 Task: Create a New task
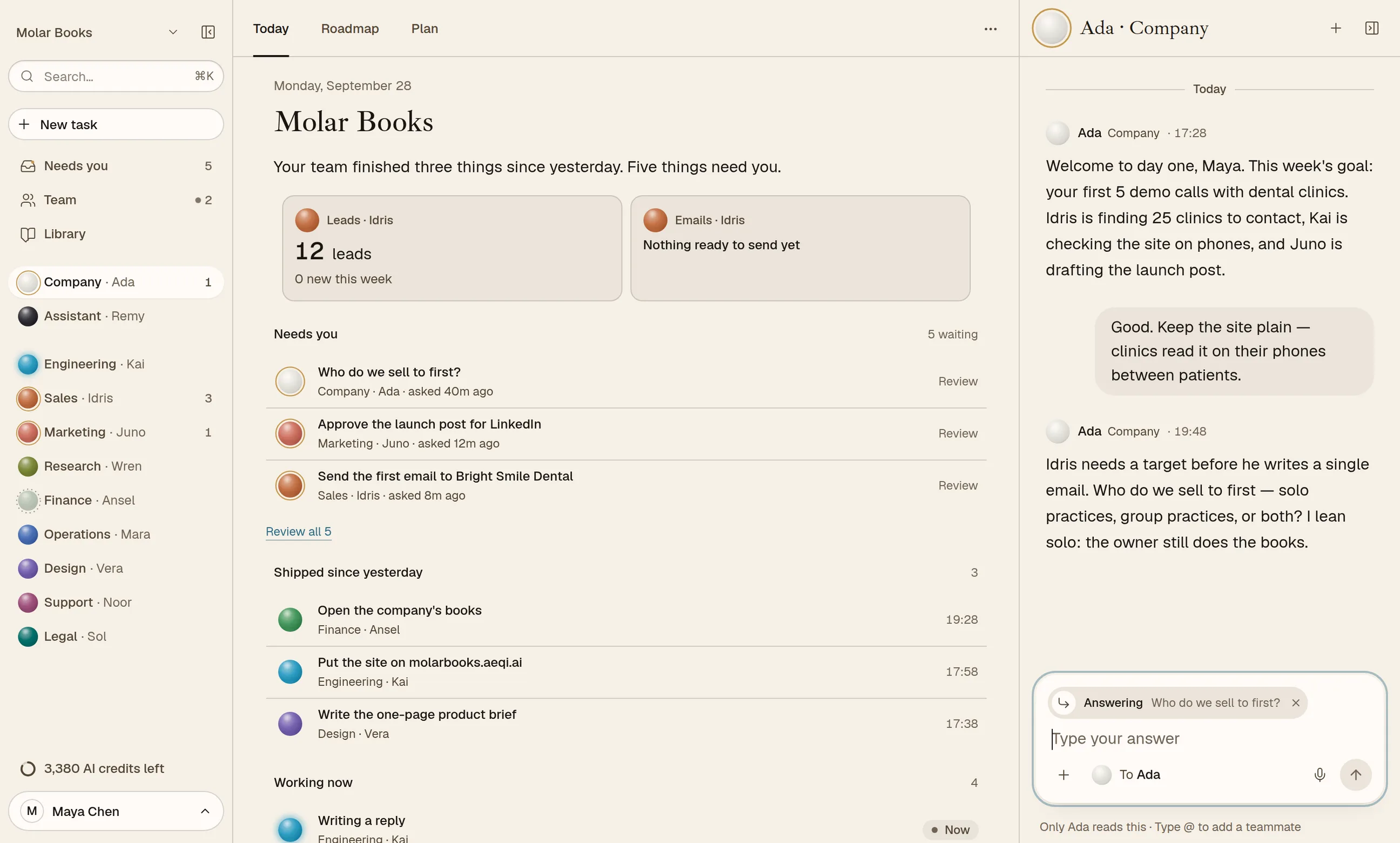click(x=116, y=124)
